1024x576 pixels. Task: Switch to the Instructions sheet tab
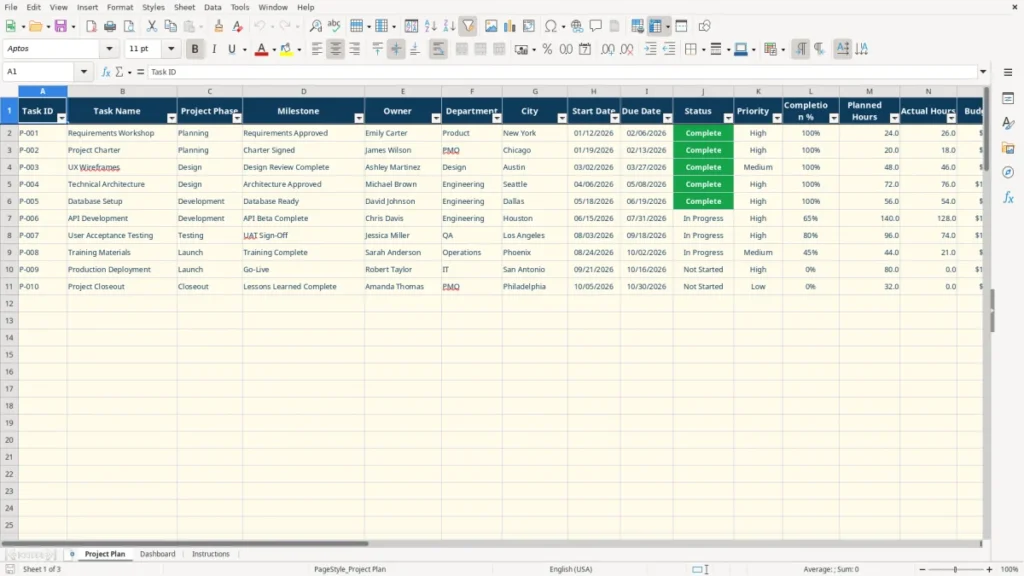click(x=211, y=554)
